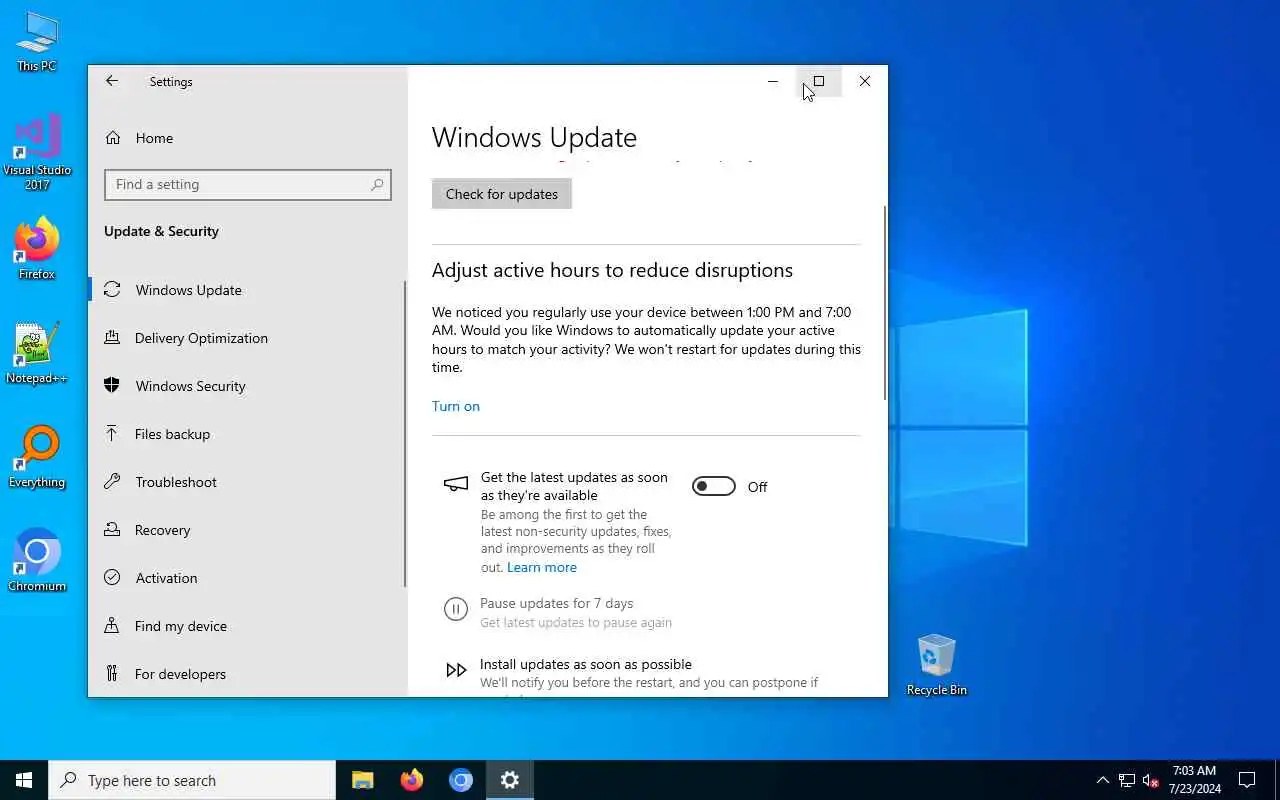The height and width of the screenshot is (800, 1280).
Task: Open Recovery options
Action: point(248,530)
